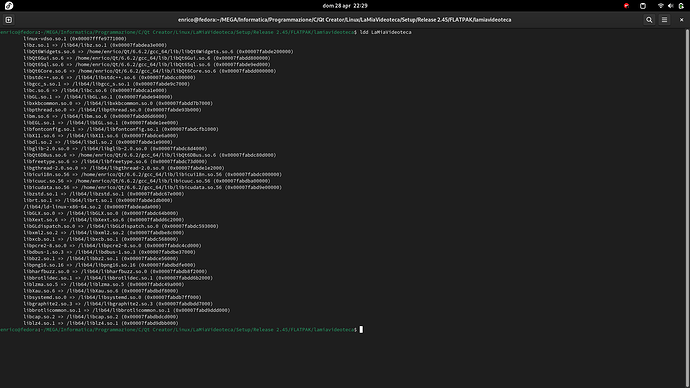Click the libpng16.so.16 line
Viewport: 690px width, 388px height.
110,265
